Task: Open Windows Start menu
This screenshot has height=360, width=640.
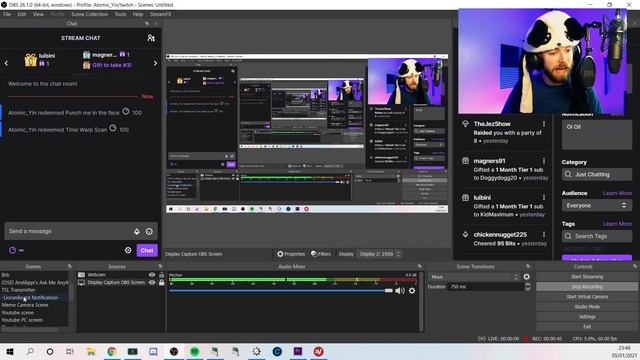Action: 10,351
